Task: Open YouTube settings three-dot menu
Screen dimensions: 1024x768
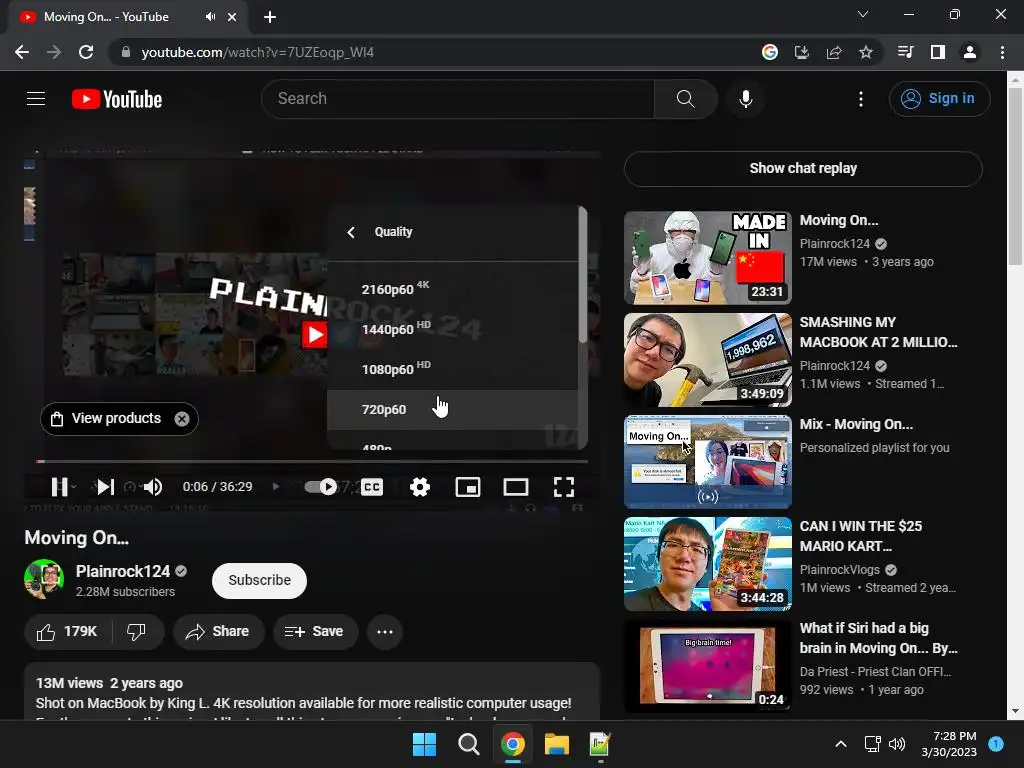Action: click(860, 99)
